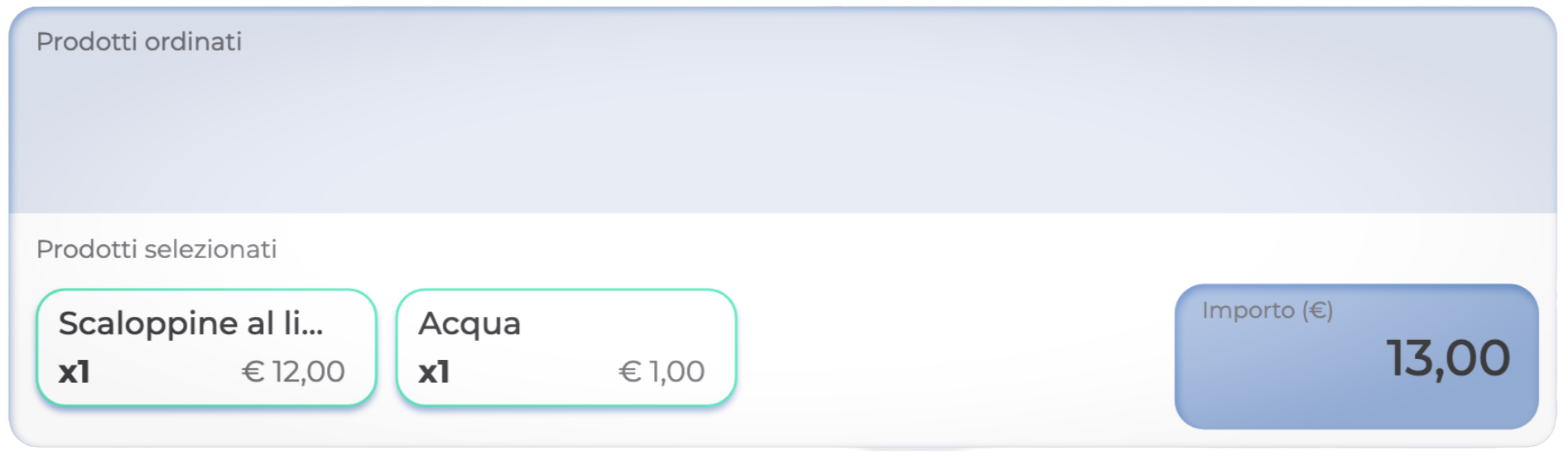Click the Importo (€) label
The image size is (1568, 460).
[1267, 311]
